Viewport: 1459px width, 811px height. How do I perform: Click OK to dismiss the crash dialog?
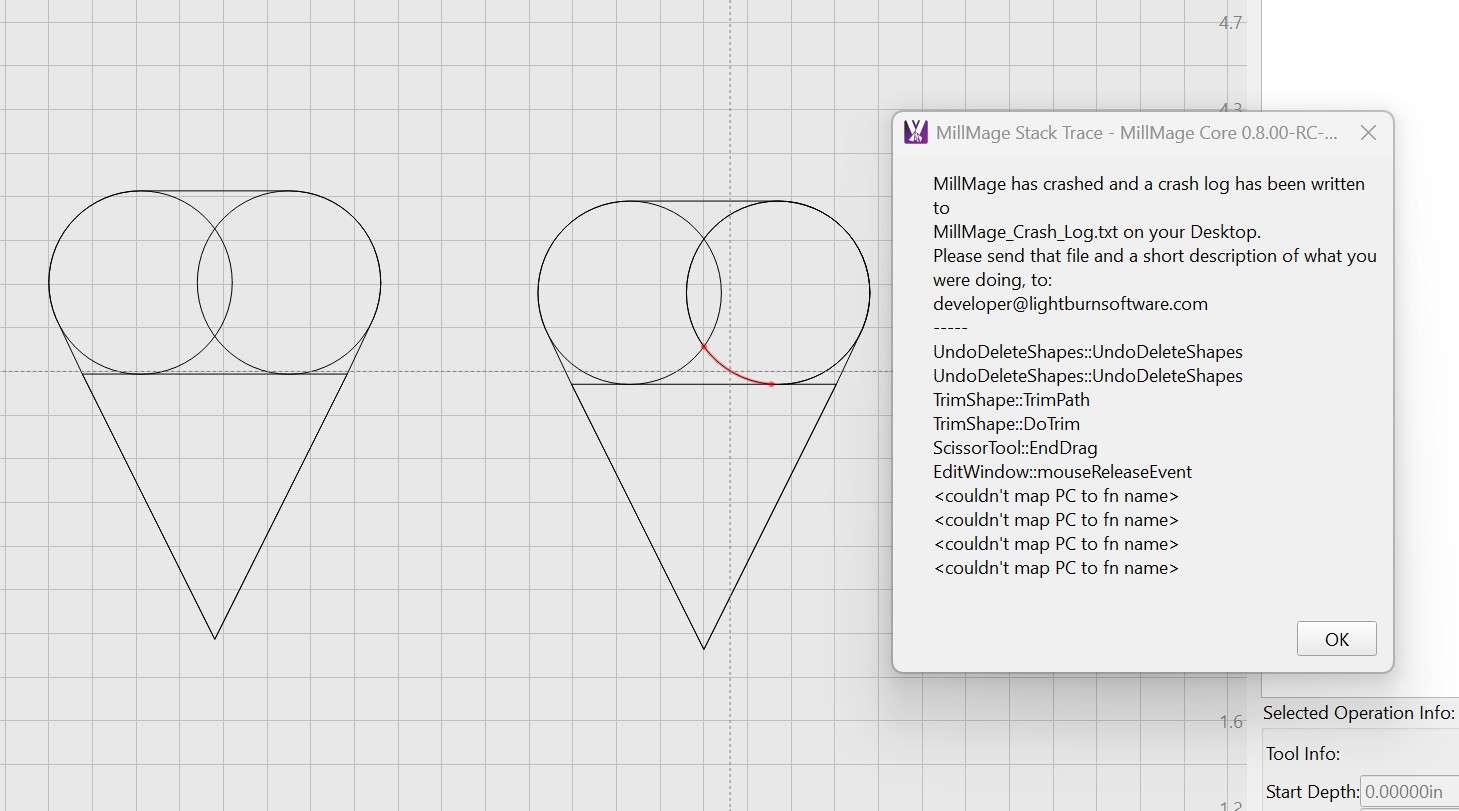(1336, 640)
